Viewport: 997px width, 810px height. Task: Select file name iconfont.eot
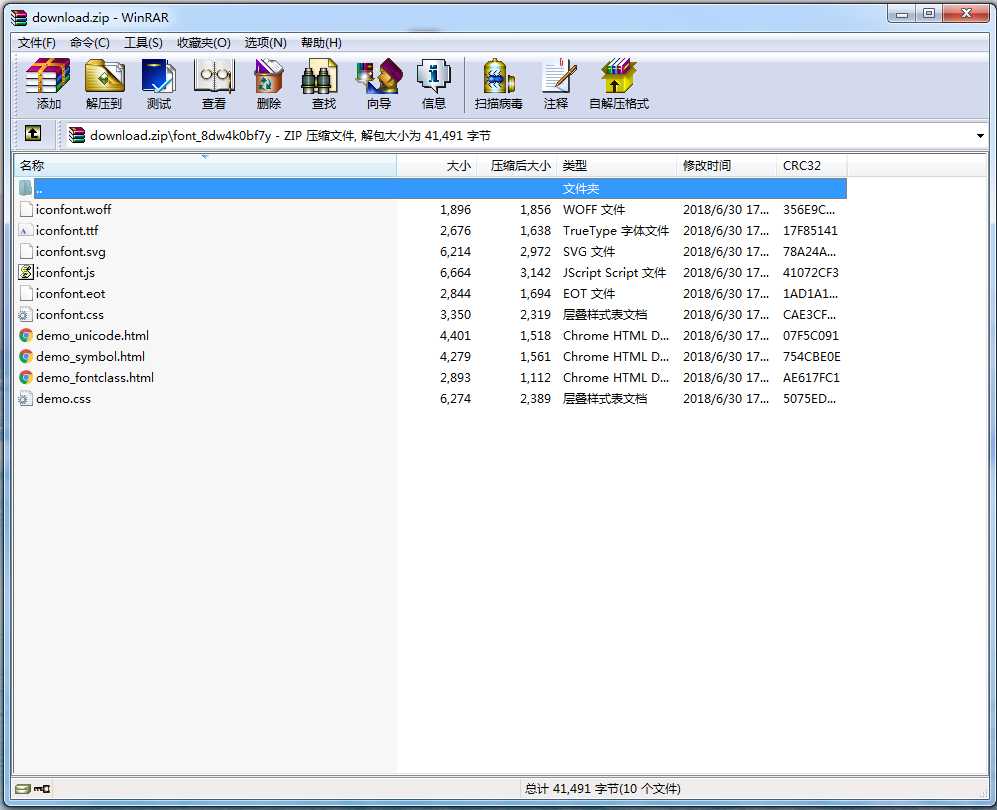[x=70, y=293]
